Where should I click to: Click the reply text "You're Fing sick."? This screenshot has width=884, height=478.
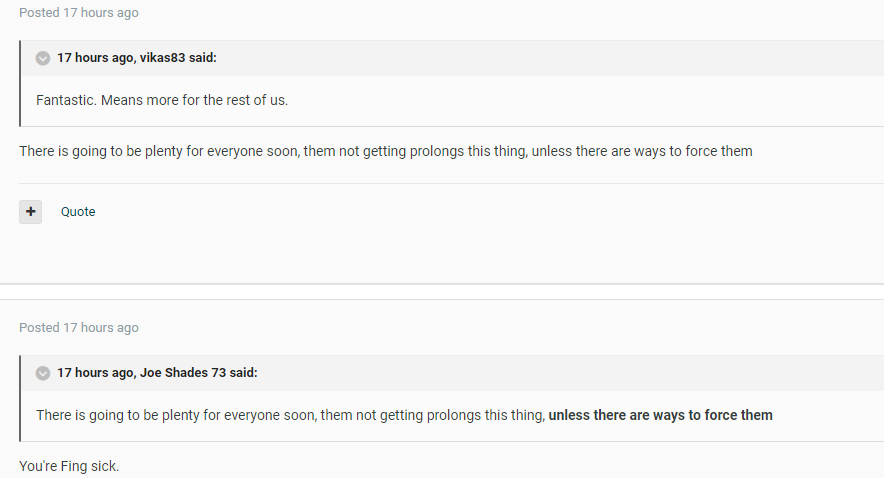tap(69, 466)
